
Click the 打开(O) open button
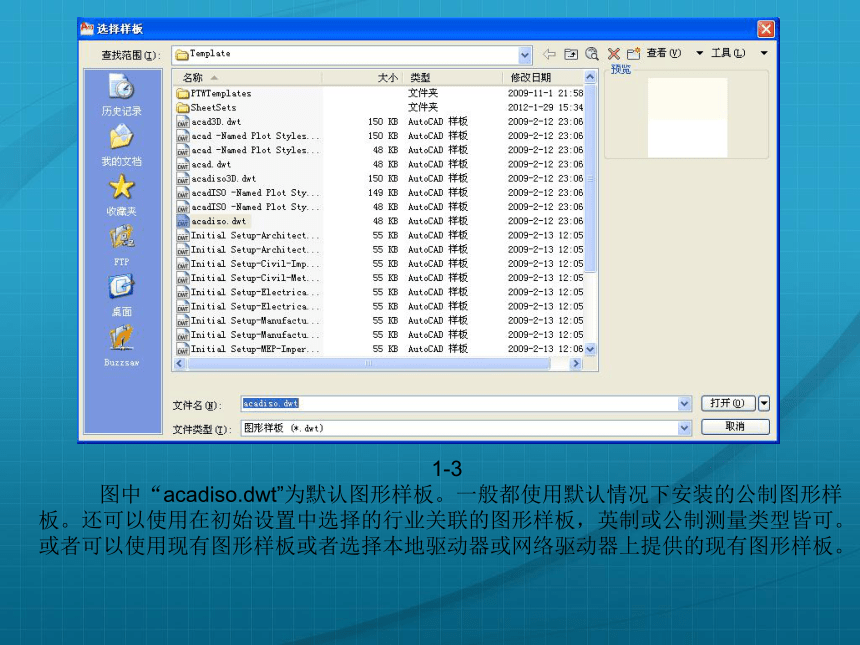[728, 404]
